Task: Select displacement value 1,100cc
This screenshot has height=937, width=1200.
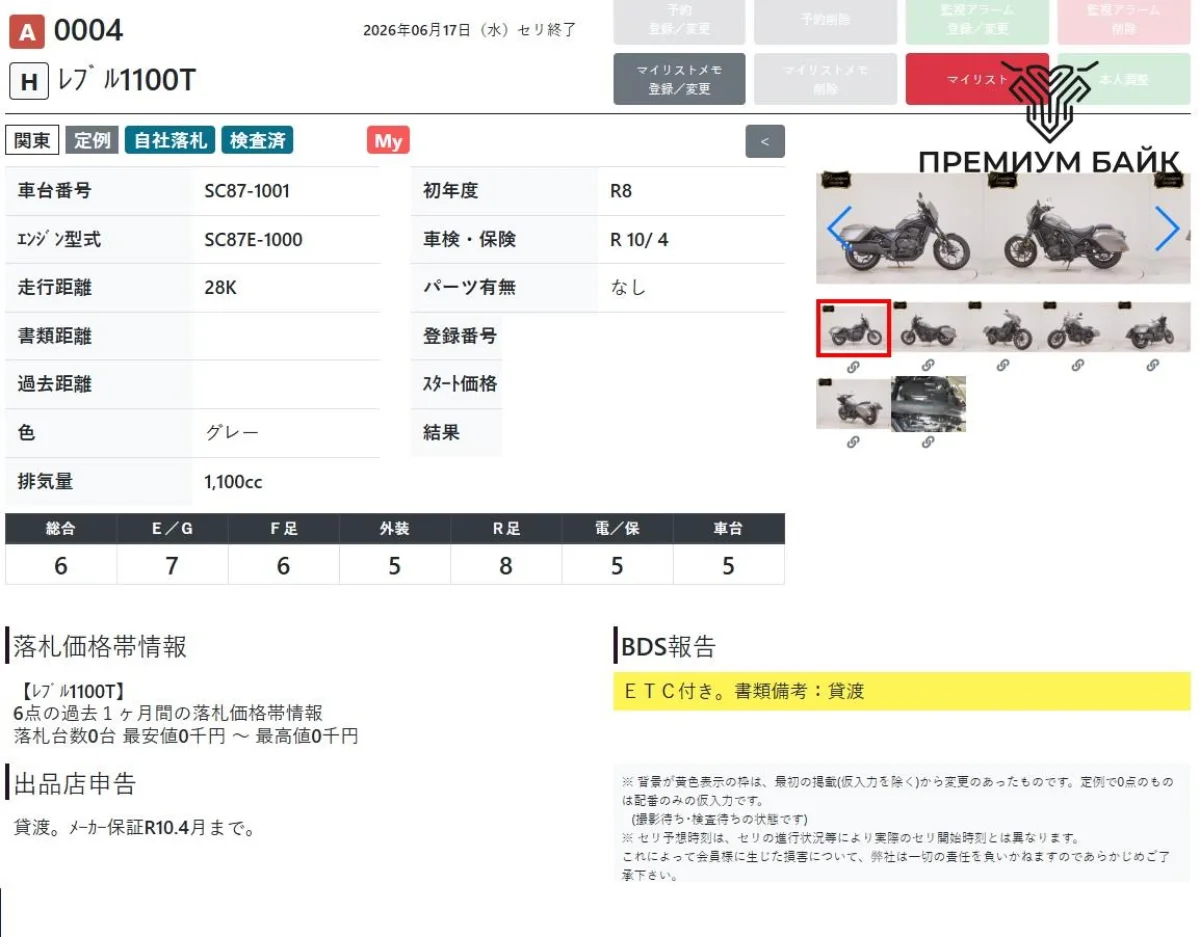Action: click(x=233, y=482)
